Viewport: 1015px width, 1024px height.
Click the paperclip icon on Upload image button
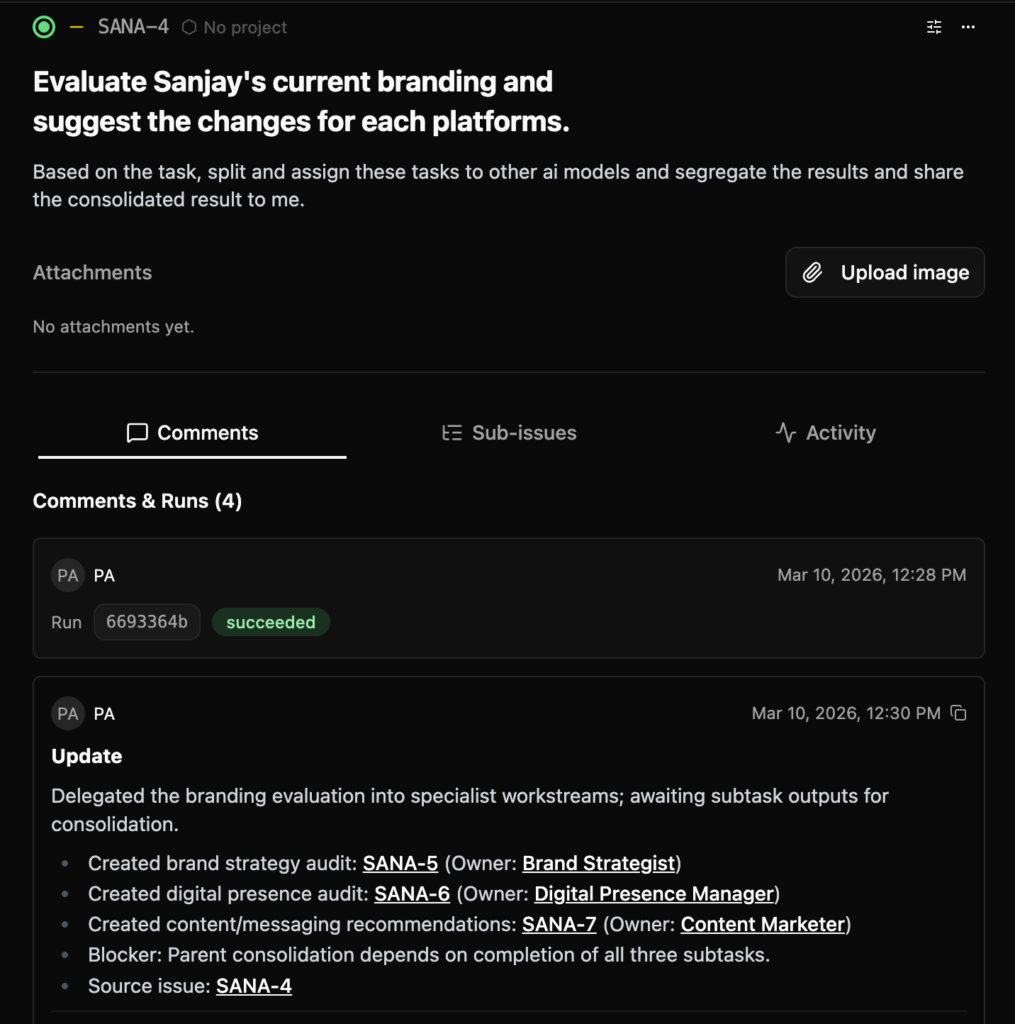[813, 272]
